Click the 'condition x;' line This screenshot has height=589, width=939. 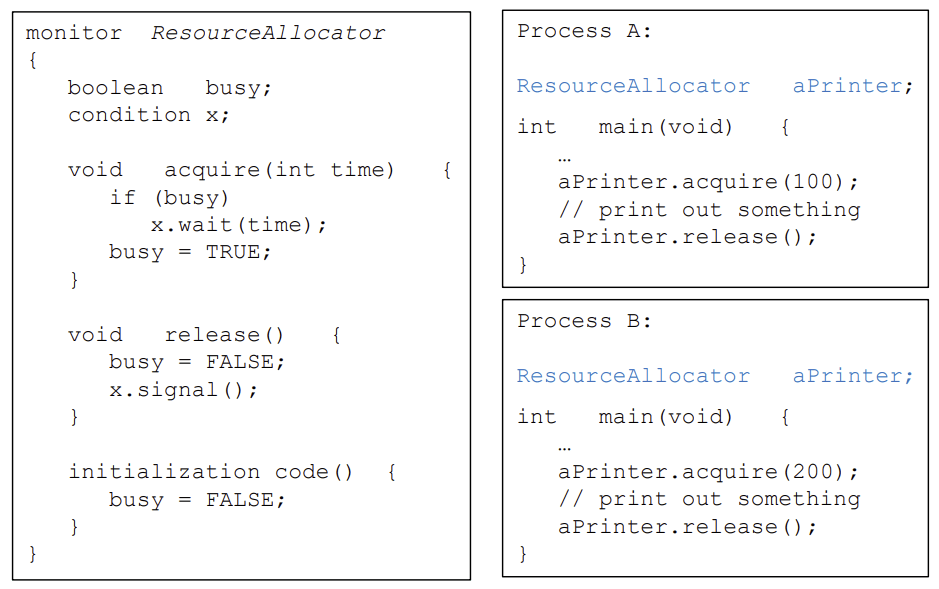point(149,115)
